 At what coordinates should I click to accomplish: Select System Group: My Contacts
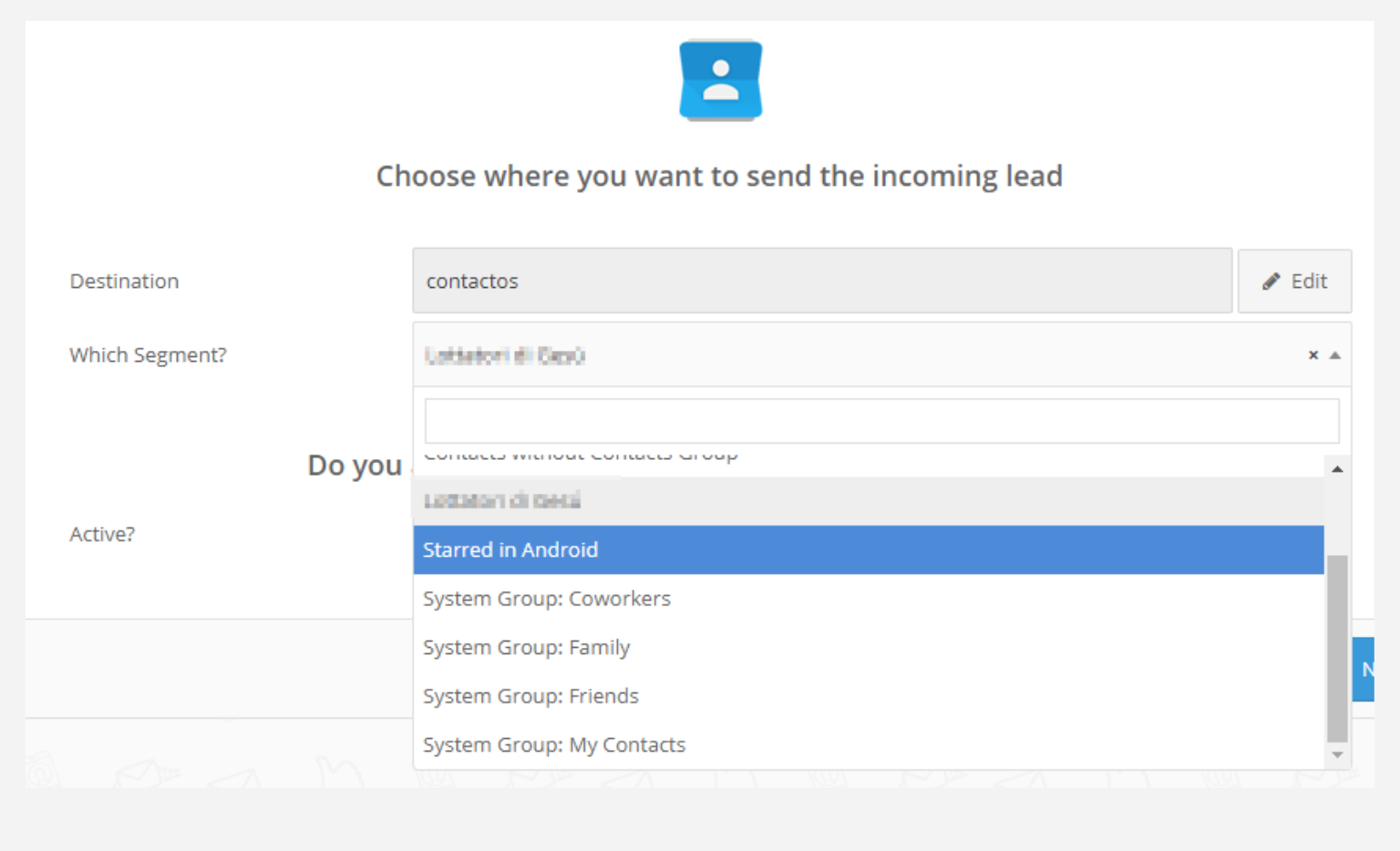[866, 745]
